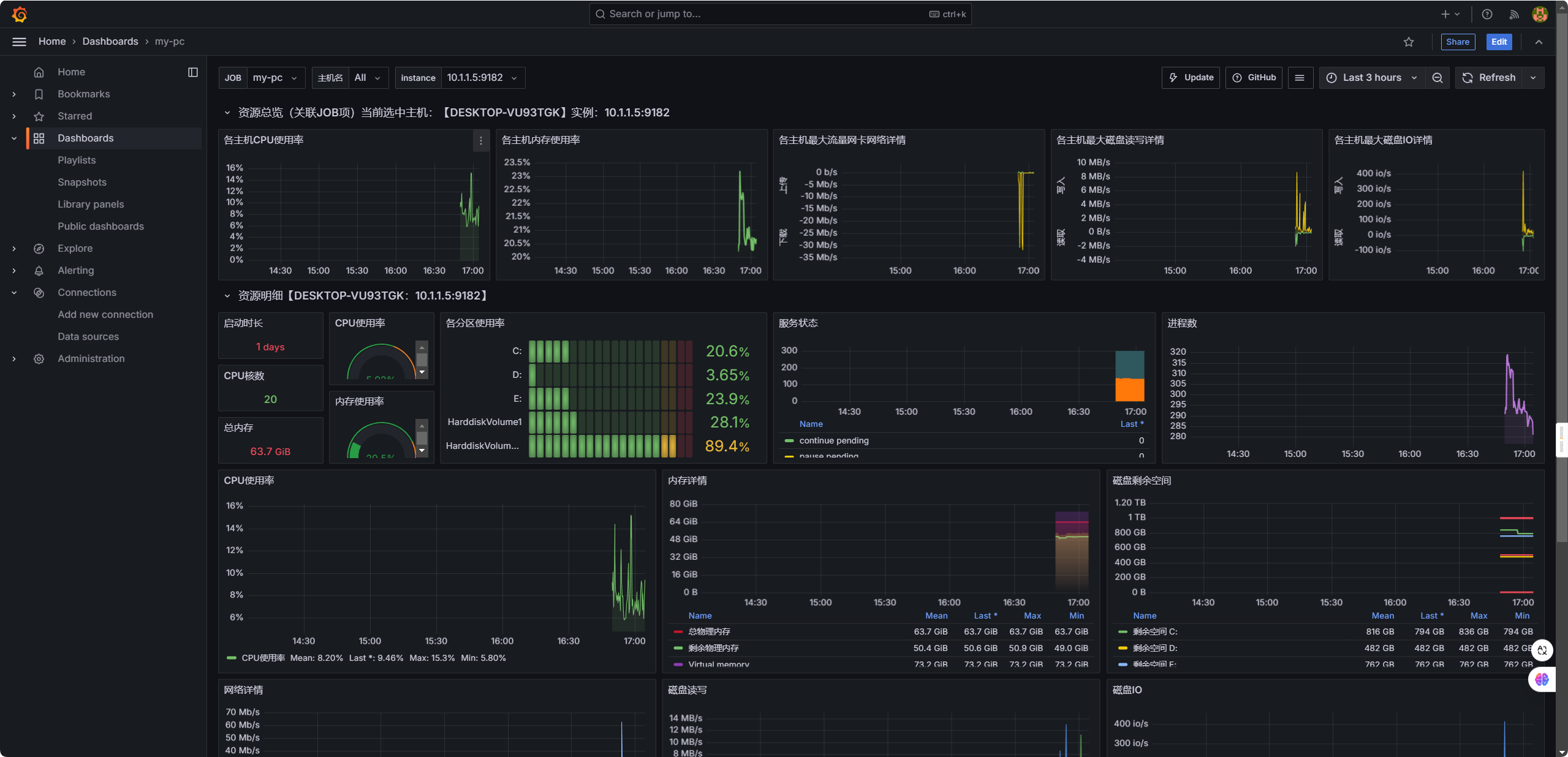Open the dashboard links list icon
Viewport: 1568px width, 757px height.
(x=1300, y=78)
